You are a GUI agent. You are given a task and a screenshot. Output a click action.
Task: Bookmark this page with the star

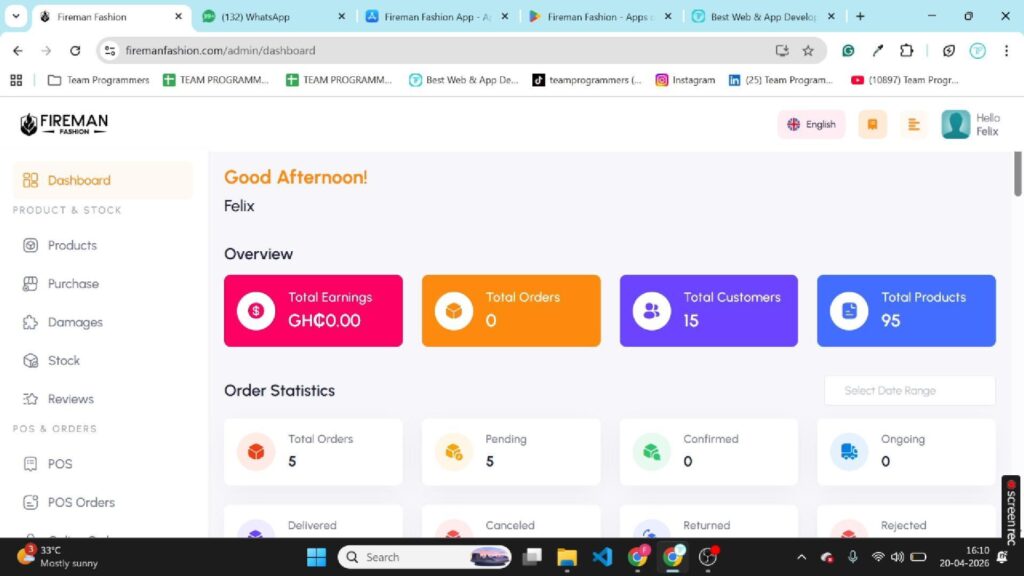click(x=808, y=50)
